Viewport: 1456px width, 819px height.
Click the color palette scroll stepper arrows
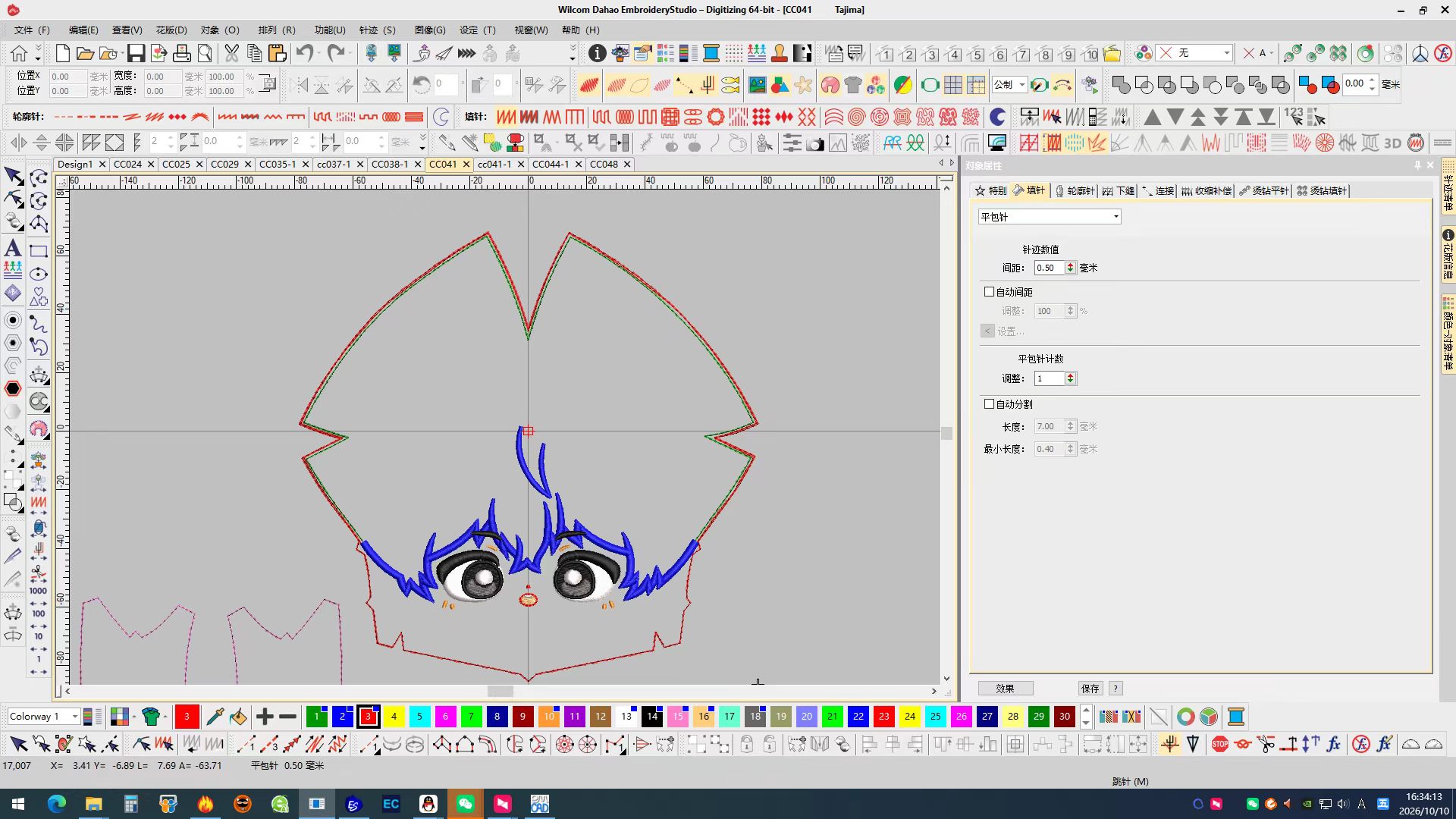1086,716
